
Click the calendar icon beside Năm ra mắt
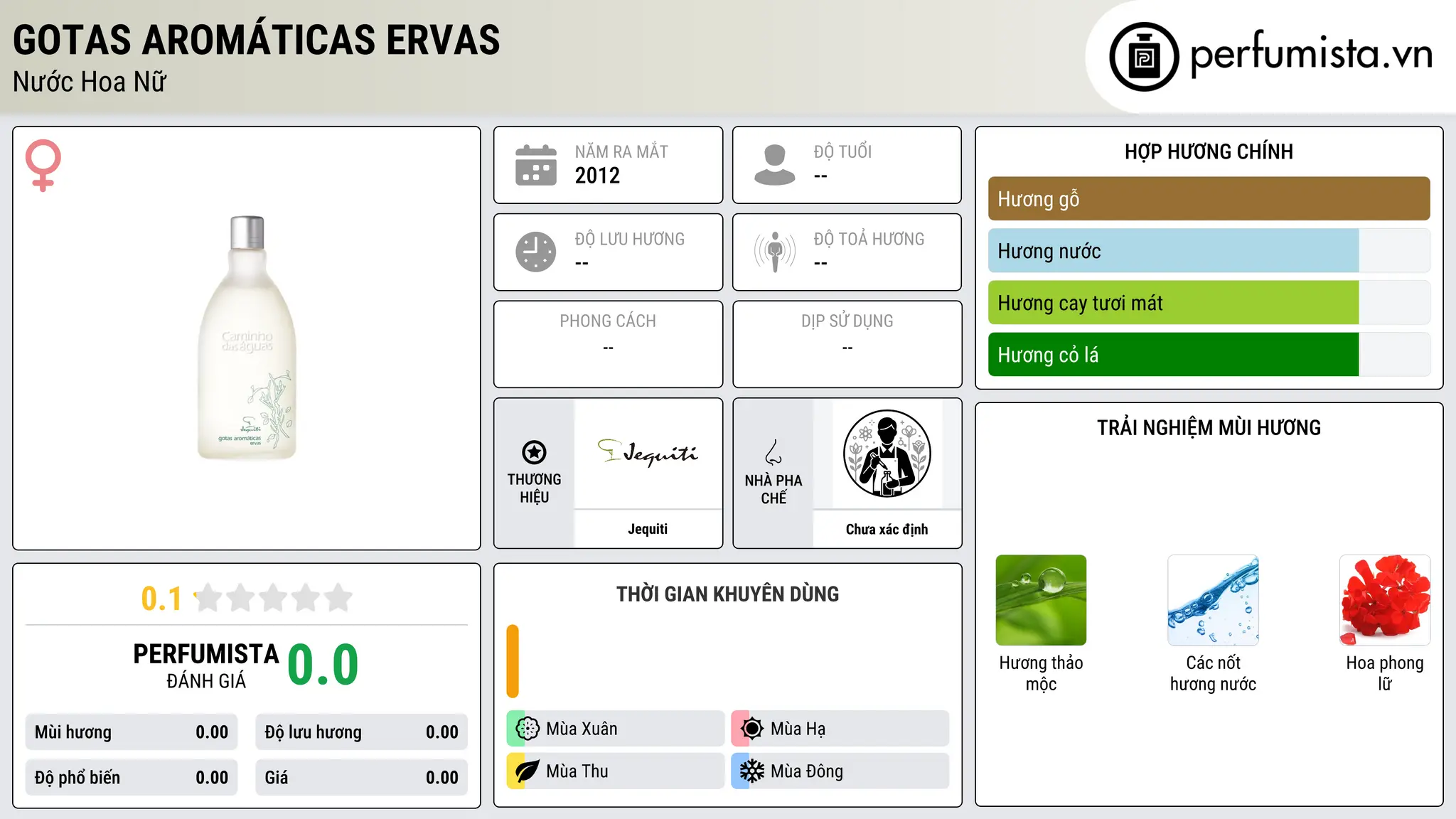point(536,165)
